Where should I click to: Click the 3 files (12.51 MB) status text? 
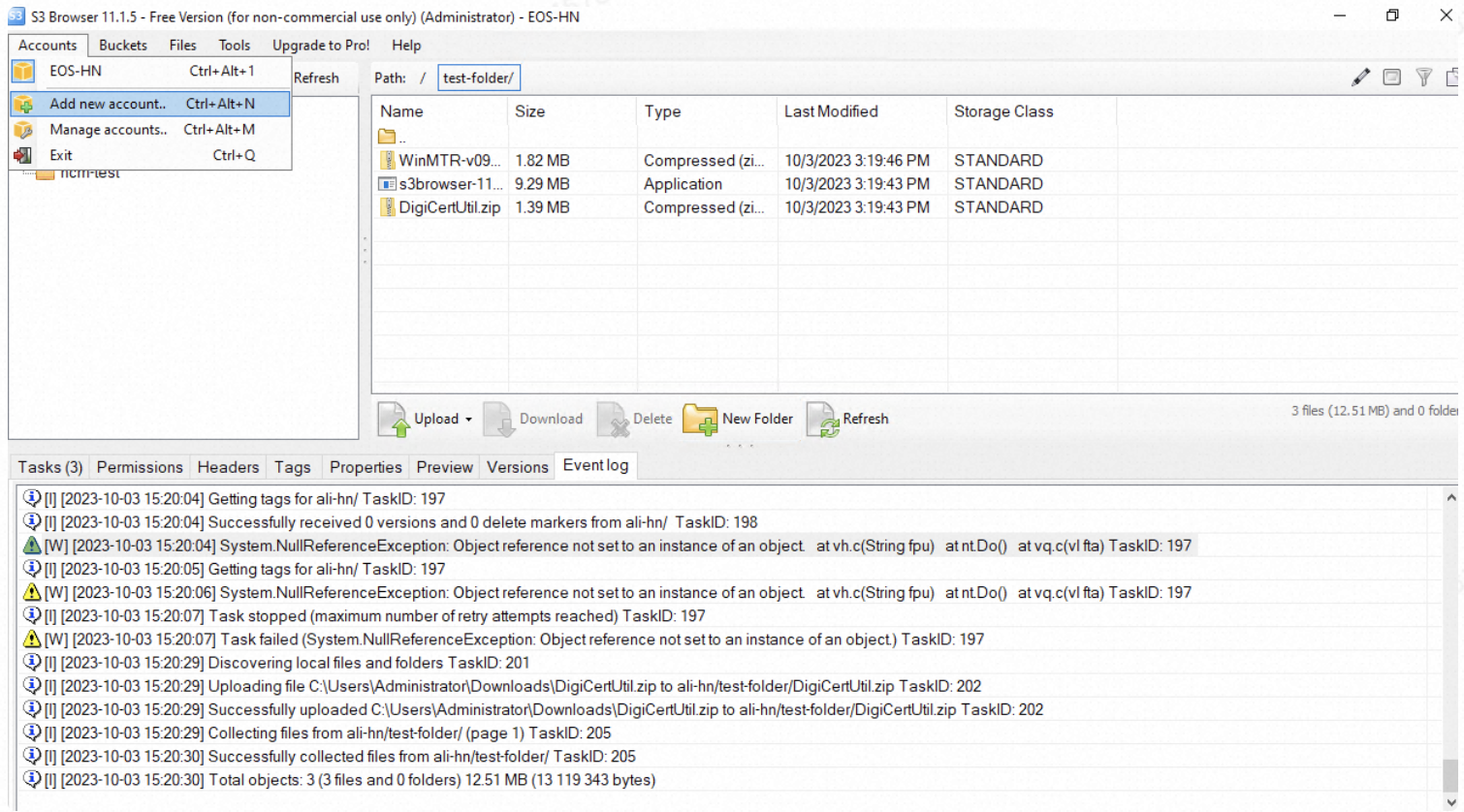tap(1376, 411)
